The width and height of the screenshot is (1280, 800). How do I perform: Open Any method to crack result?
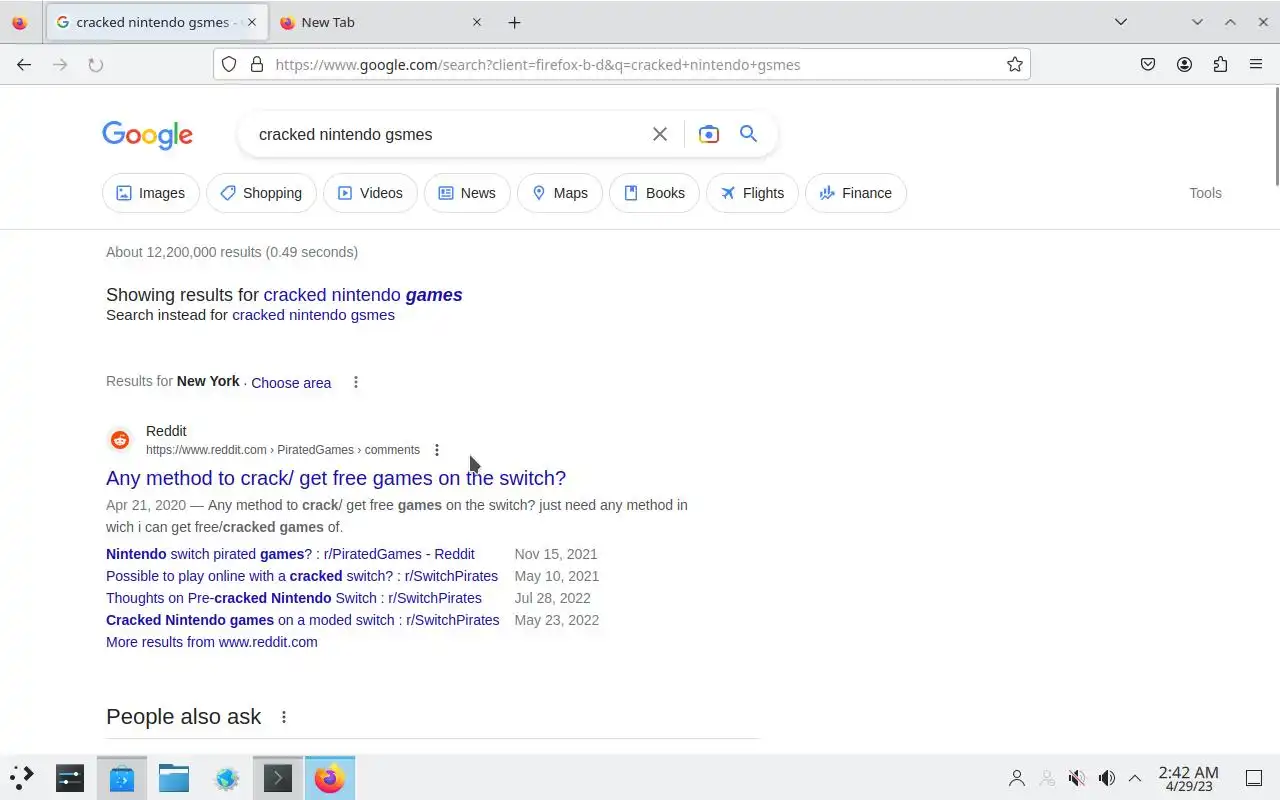(x=336, y=478)
